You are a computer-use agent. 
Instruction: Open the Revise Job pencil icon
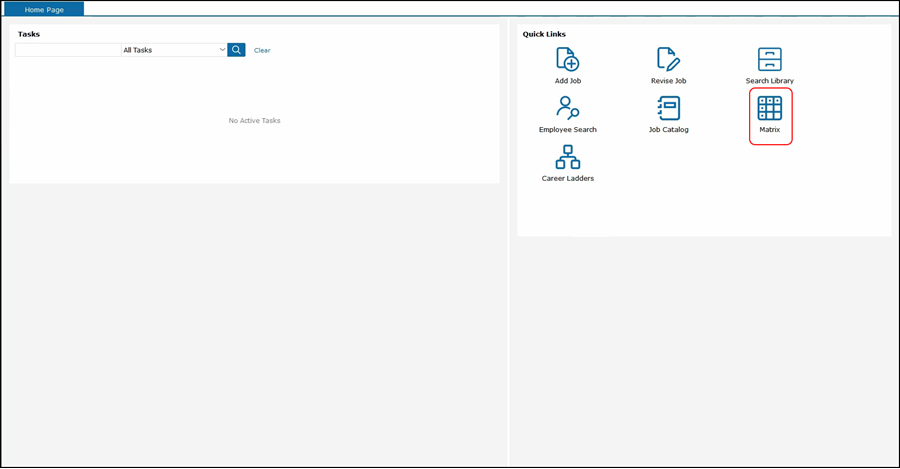coord(668,59)
